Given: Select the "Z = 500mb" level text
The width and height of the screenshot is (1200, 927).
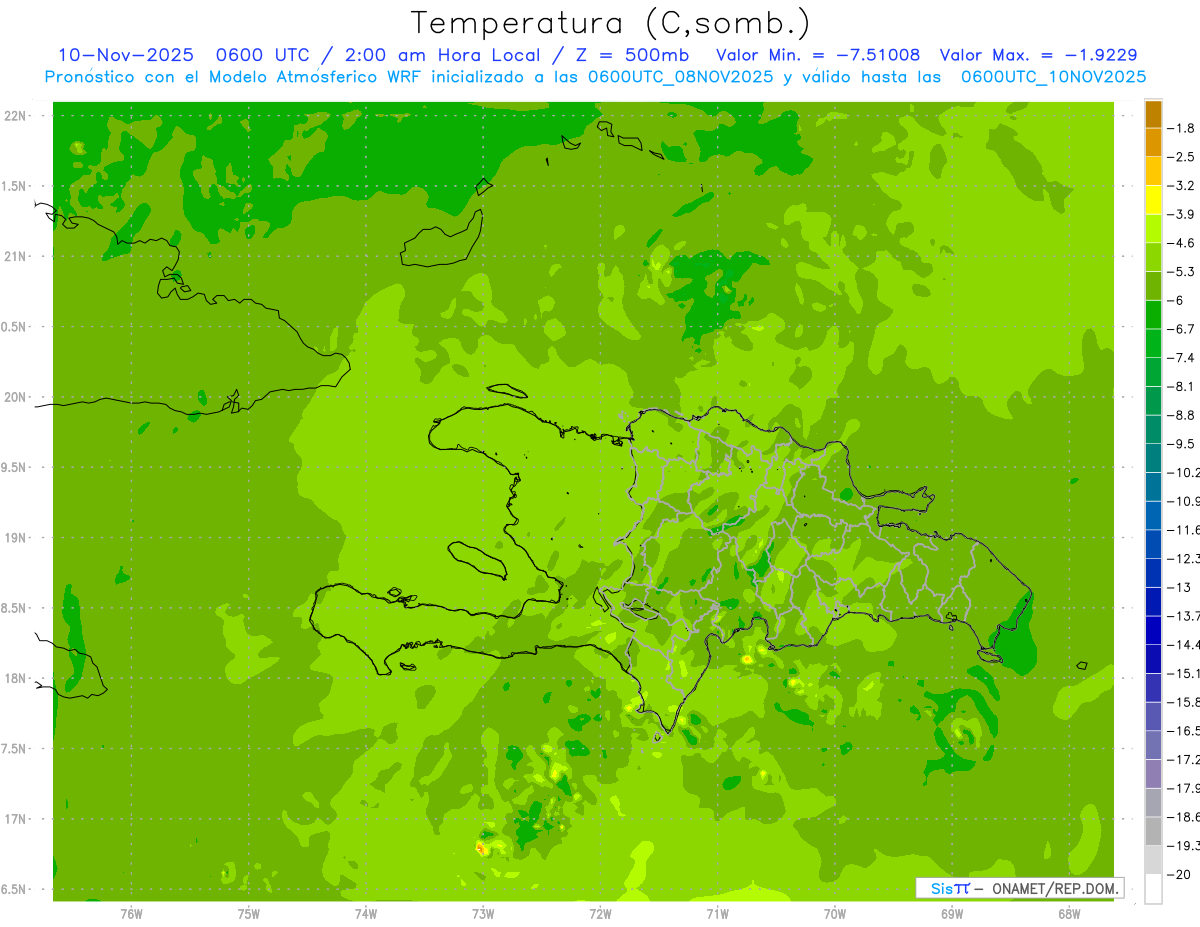Looking at the screenshot, I should [632, 55].
